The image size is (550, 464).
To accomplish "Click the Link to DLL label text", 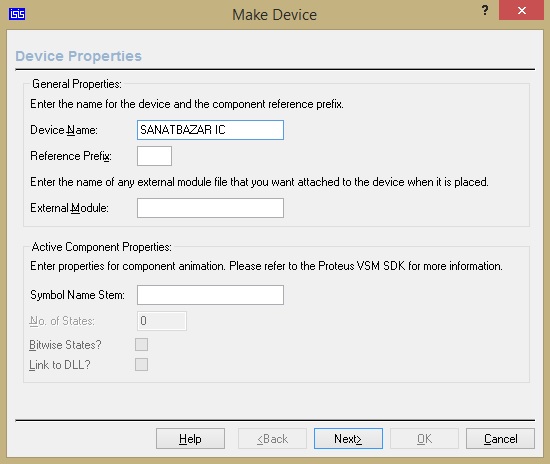I will click(x=60, y=365).
